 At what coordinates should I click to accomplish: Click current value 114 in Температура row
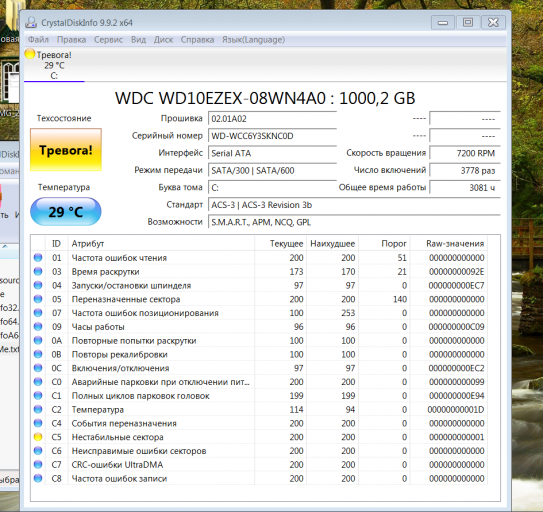(x=296, y=409)
